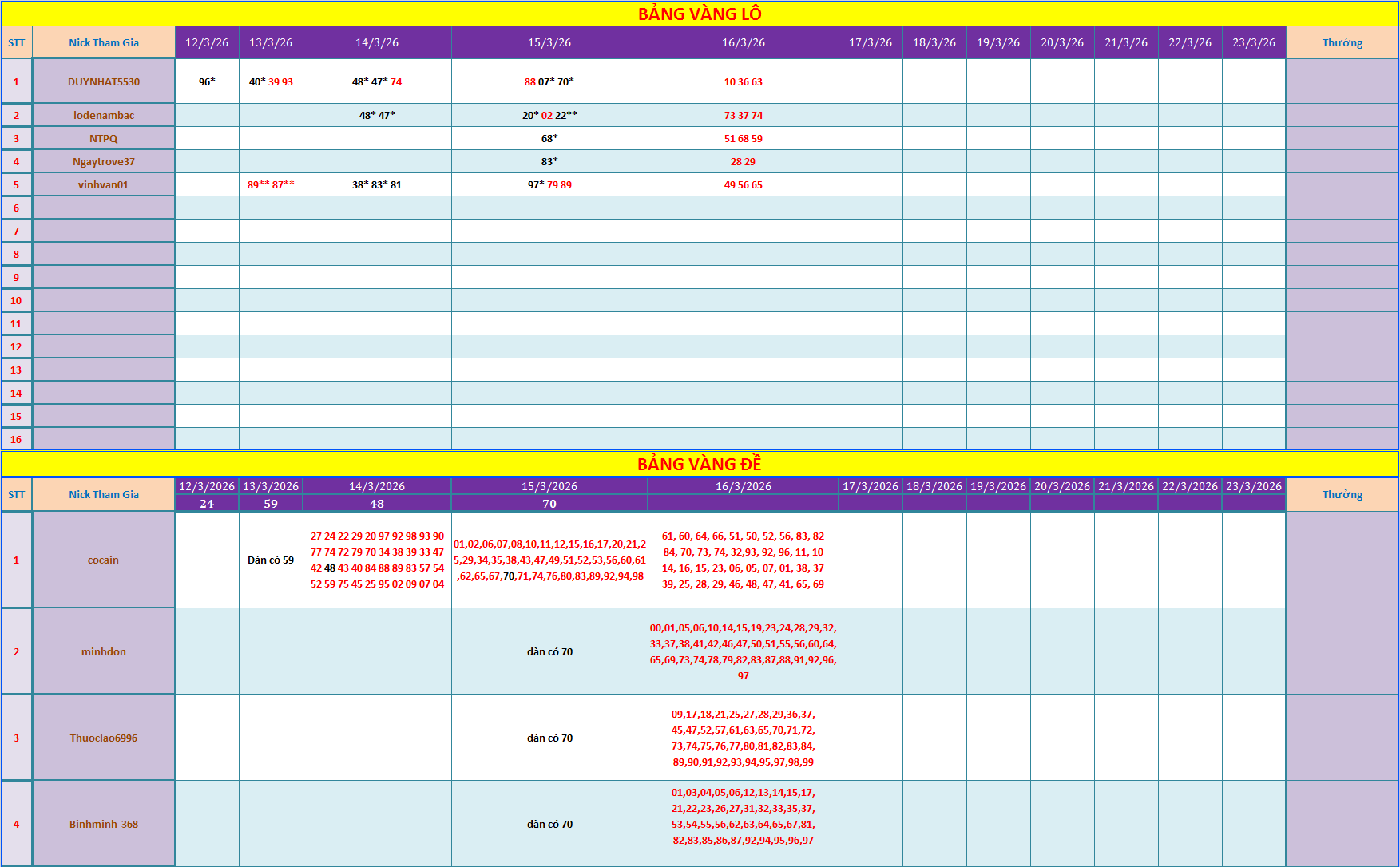Select the NTPQ cell containing 68*
This screenshot has height=867, width=1400.
point(549,138)
